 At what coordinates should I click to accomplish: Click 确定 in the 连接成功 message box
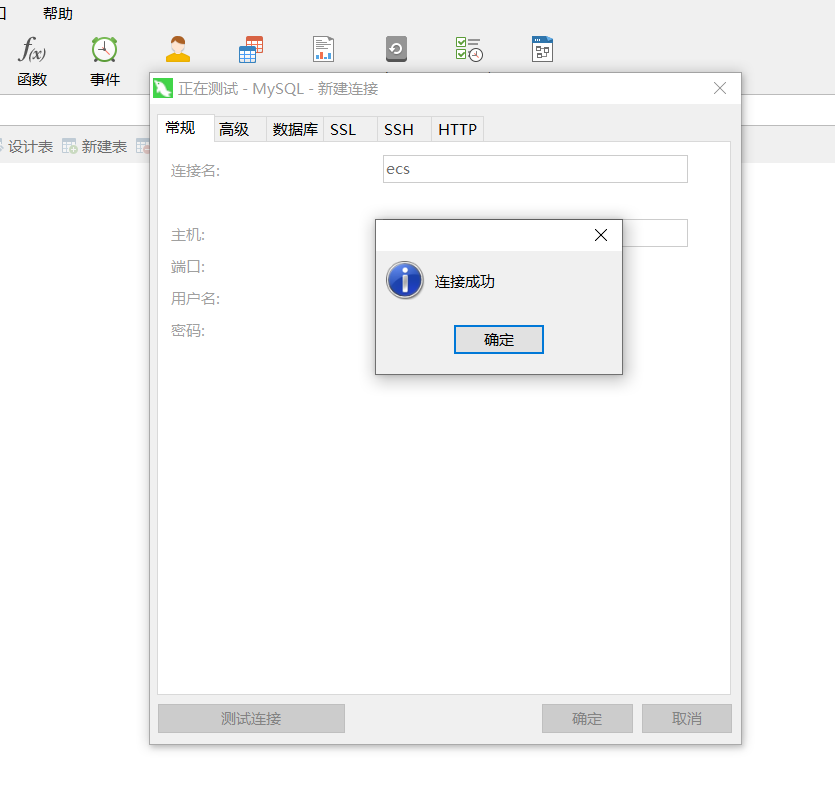coord(499,340)
